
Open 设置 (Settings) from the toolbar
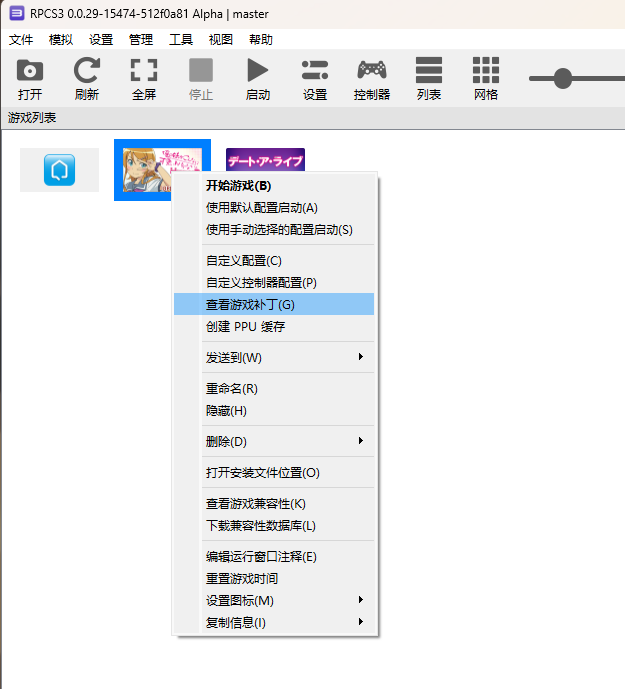click(x=315, y=71)
